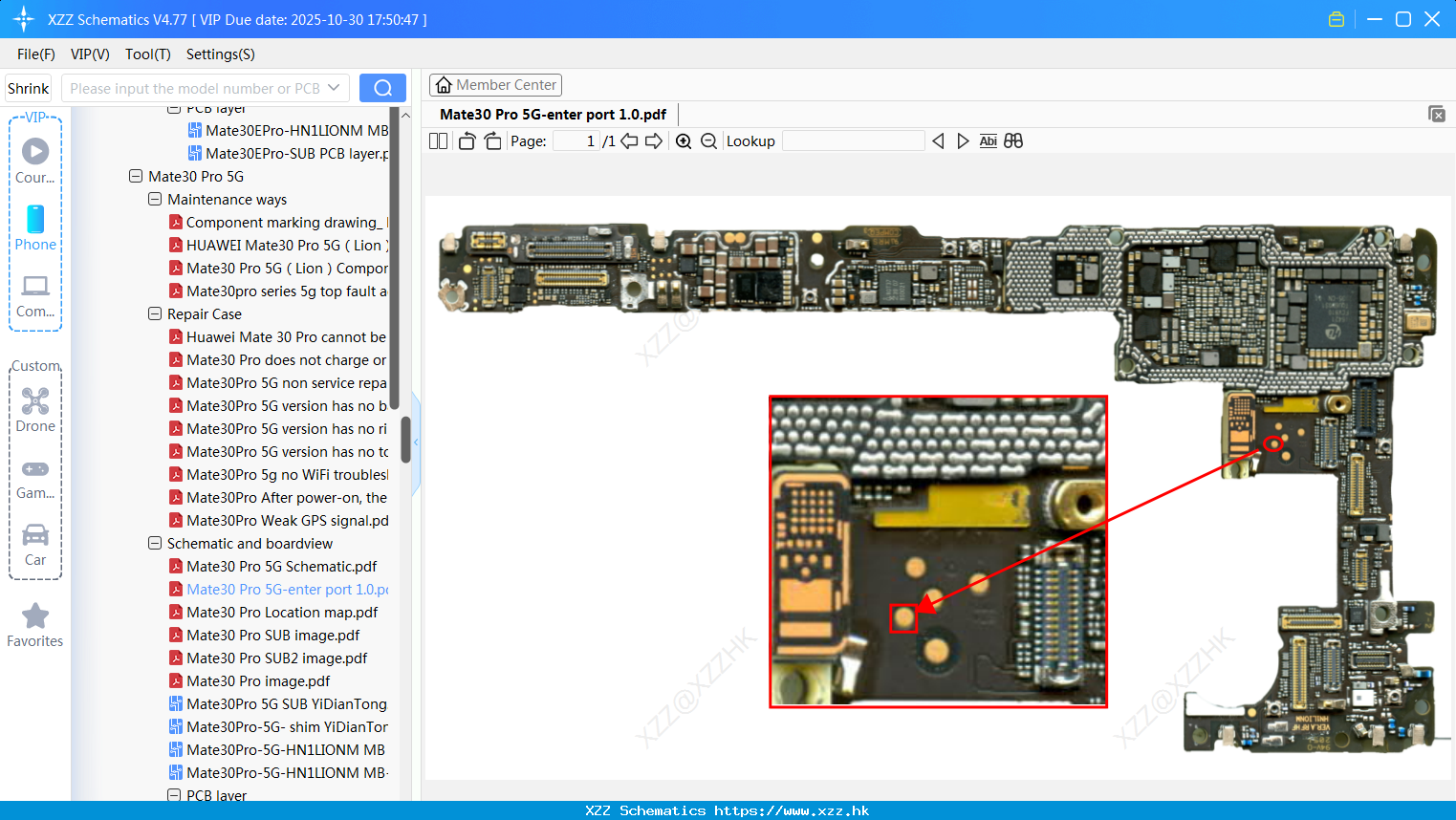
Task: Toggle Abi whole-word match icon
Action: (x=989, y=140)
